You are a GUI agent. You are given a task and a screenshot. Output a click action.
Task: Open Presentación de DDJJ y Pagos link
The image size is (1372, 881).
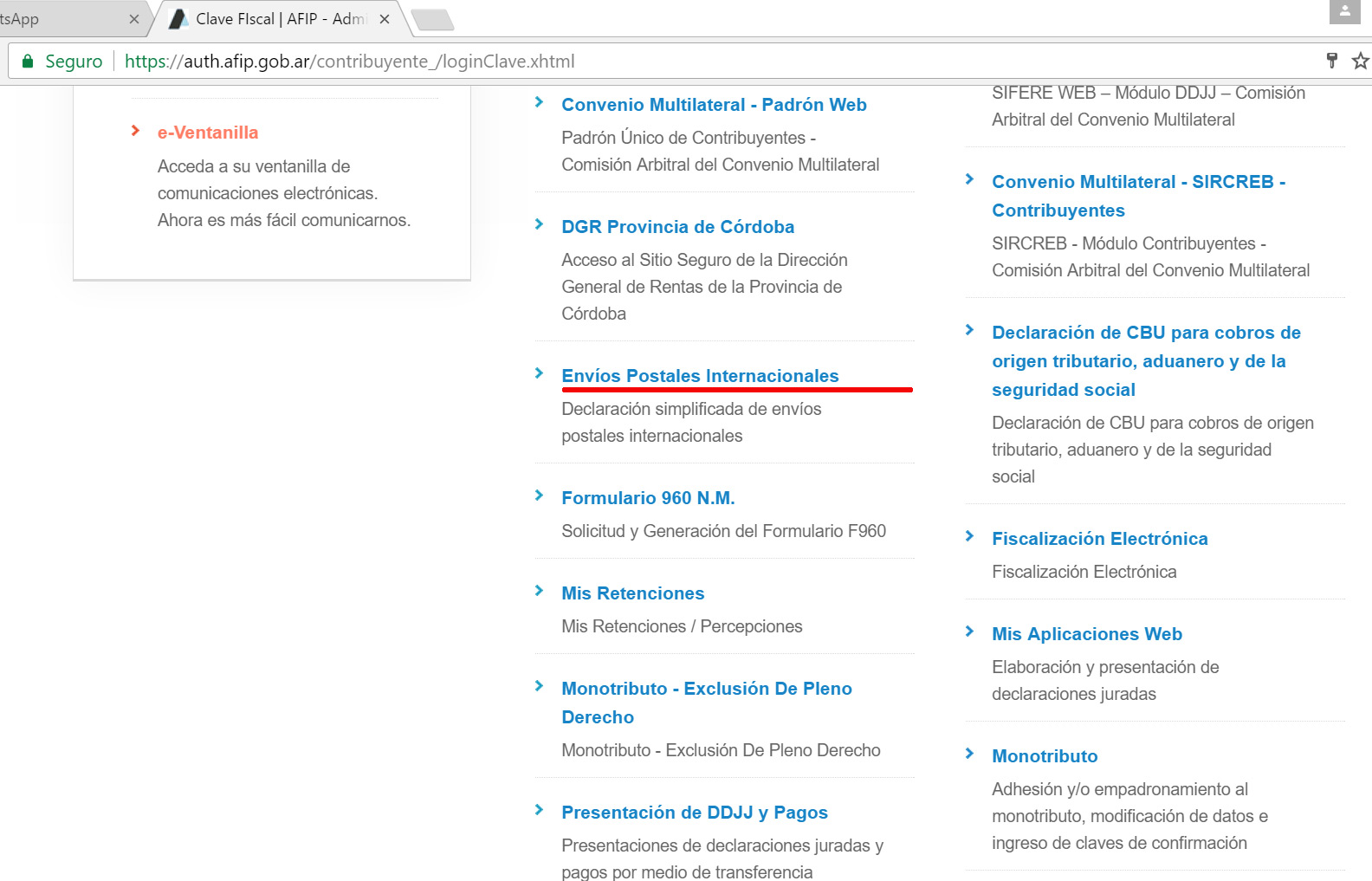tap(695, 813)
